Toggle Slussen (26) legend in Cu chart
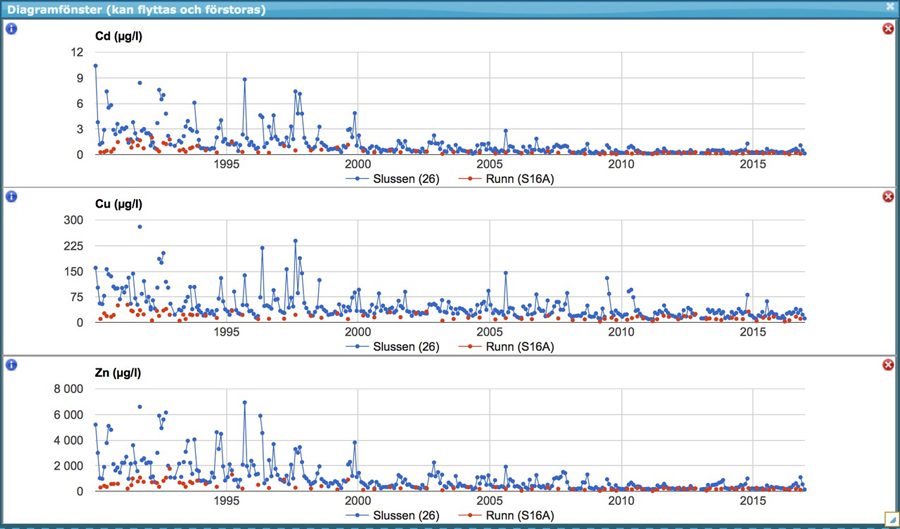This screenshot has height=529, width=900. click(x=393, y=347)
